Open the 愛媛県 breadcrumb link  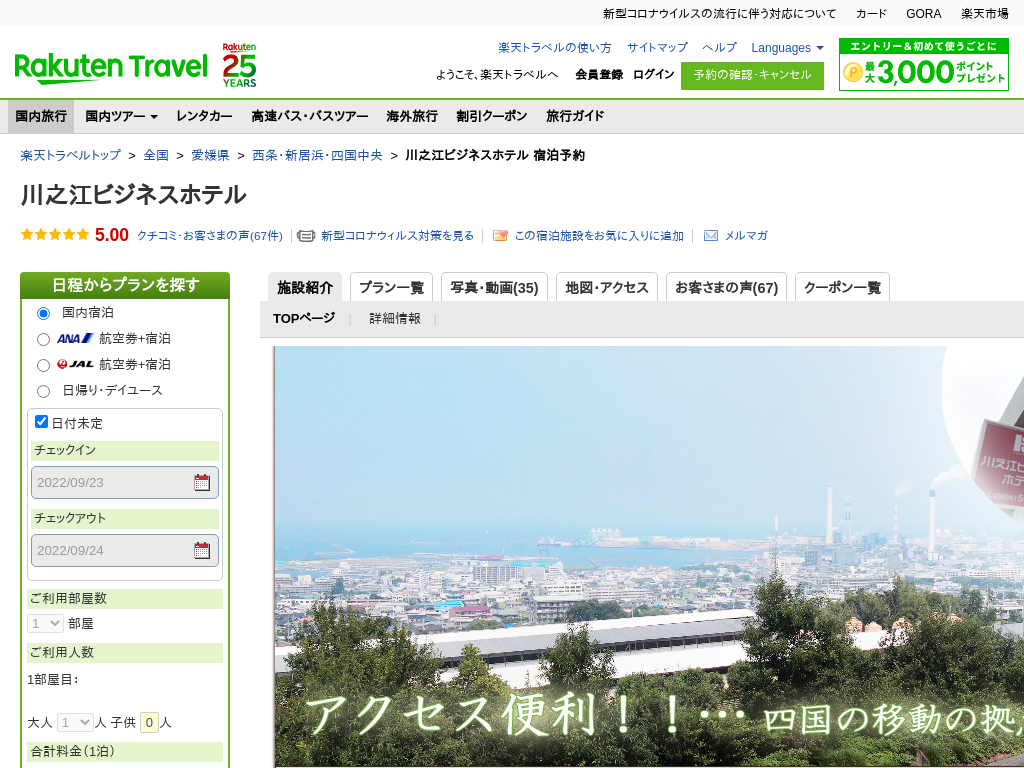(210, 156)
